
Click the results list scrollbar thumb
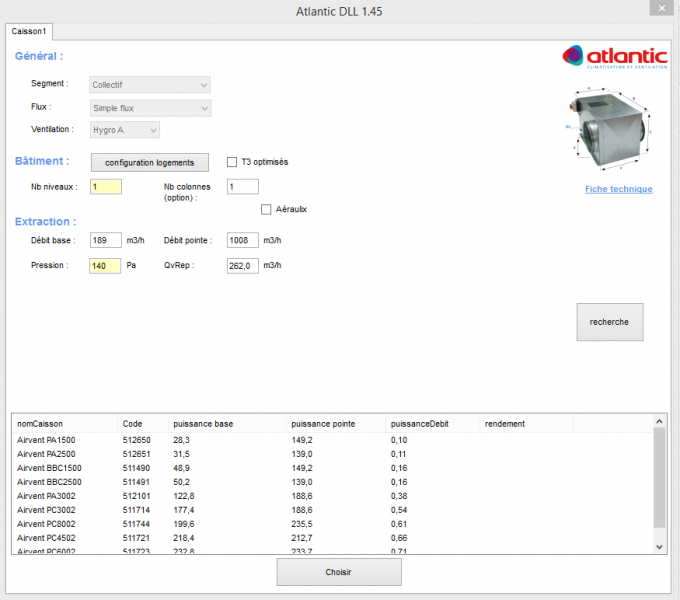[x=659, y=478]
